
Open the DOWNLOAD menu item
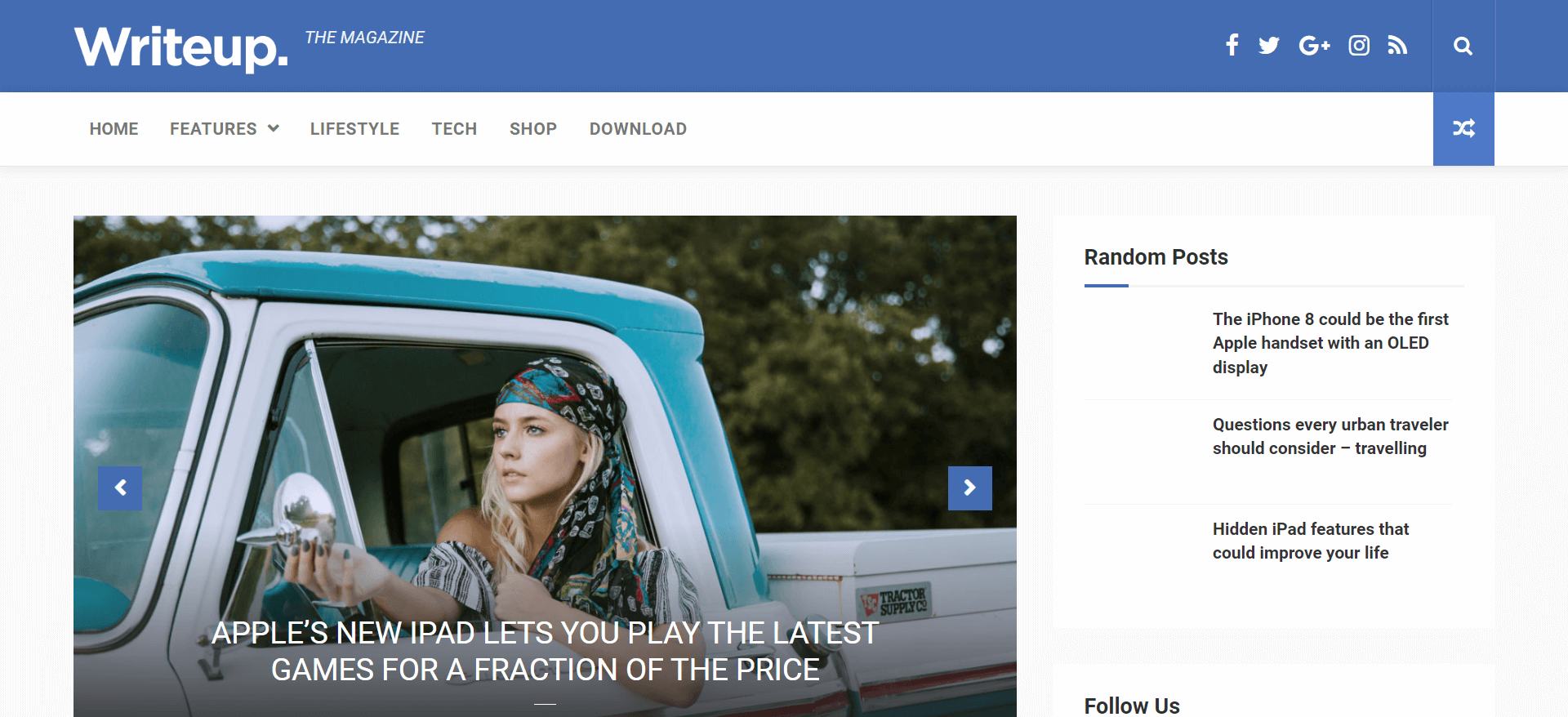tap(638, 129)
